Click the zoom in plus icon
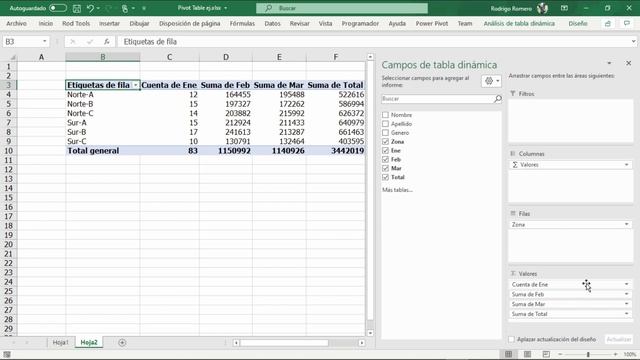The height and width of the screenshot is (360, 640). click(615, 354)
